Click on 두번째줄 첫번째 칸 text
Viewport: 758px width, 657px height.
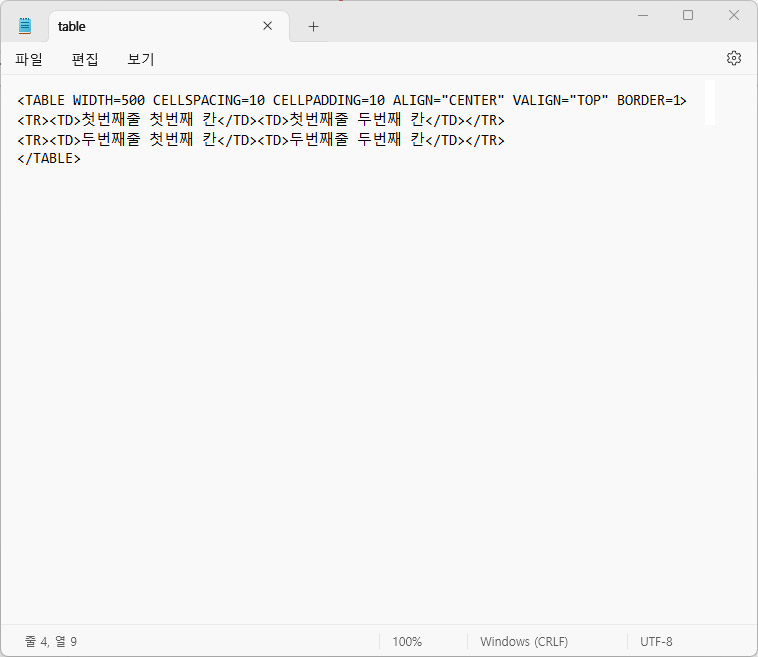tap(149, 140)
